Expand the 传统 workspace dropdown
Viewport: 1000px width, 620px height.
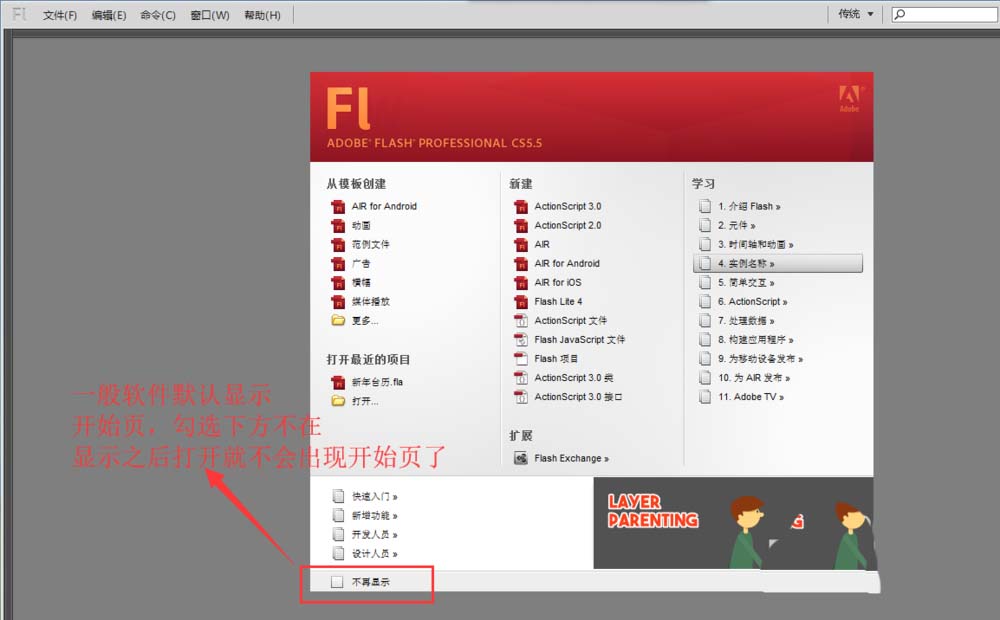[856, 13]
